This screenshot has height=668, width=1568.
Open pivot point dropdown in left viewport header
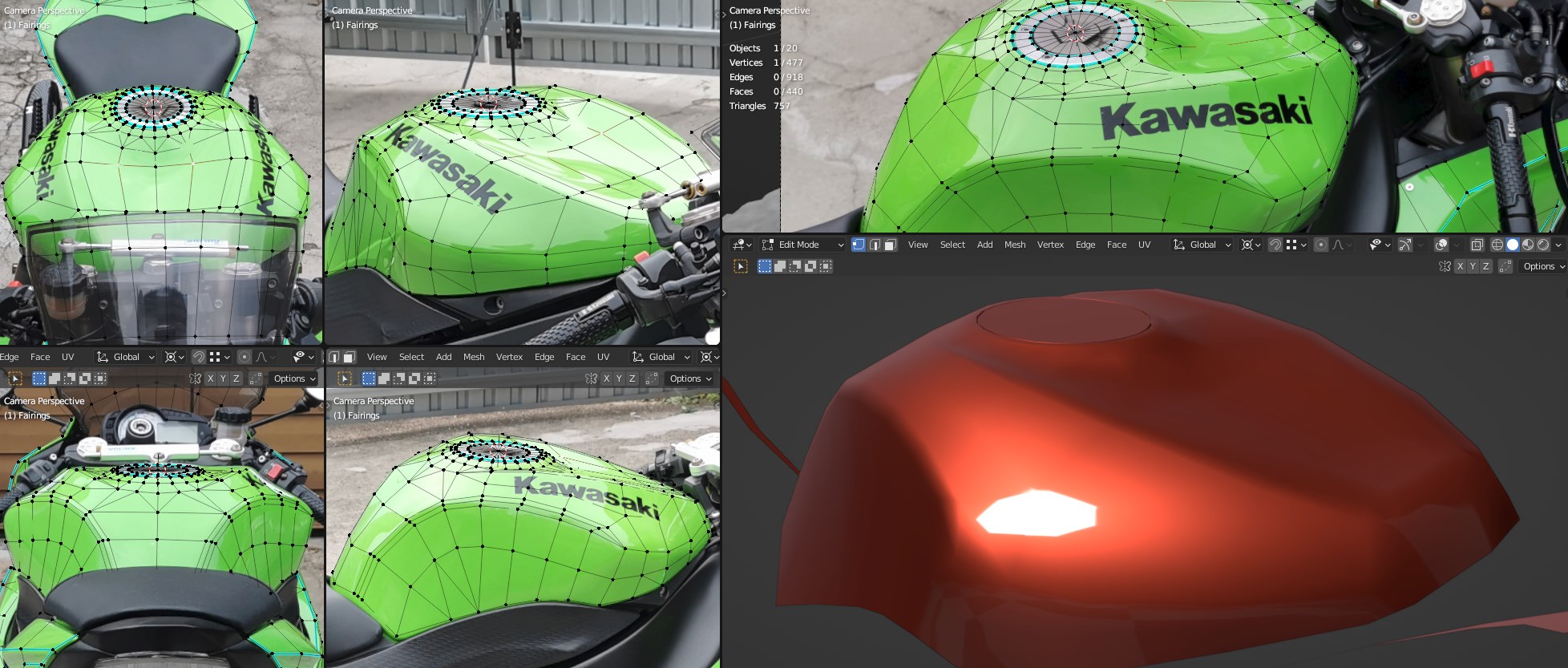point(174,357)
